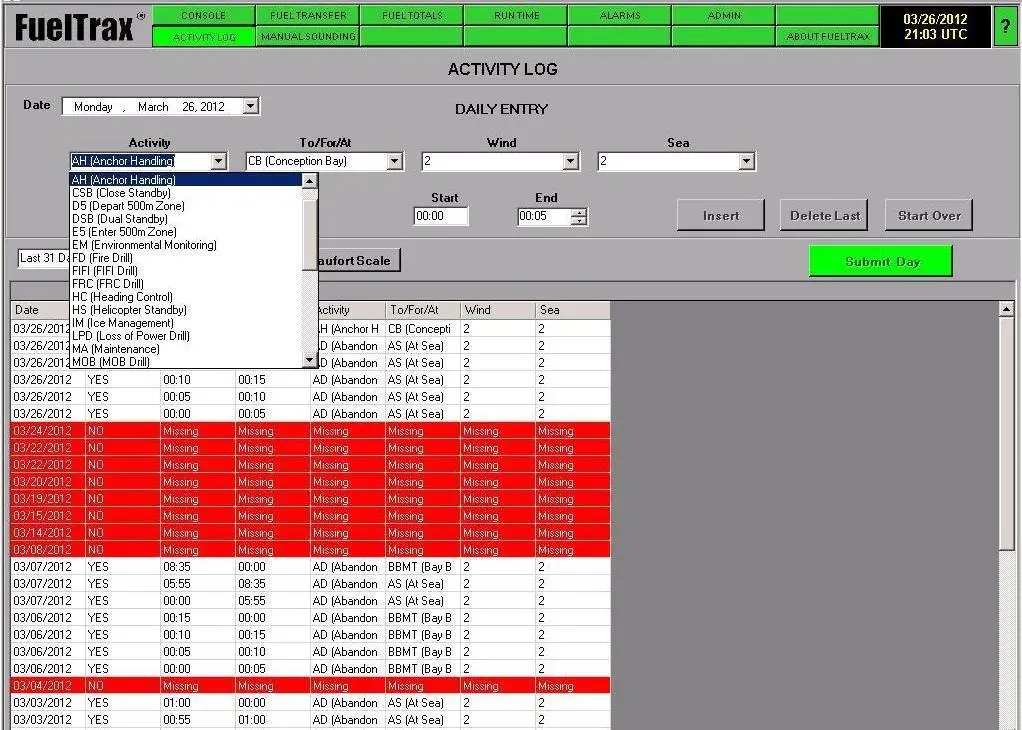Select the ACTIVITY LOG tab

(203, 37)
